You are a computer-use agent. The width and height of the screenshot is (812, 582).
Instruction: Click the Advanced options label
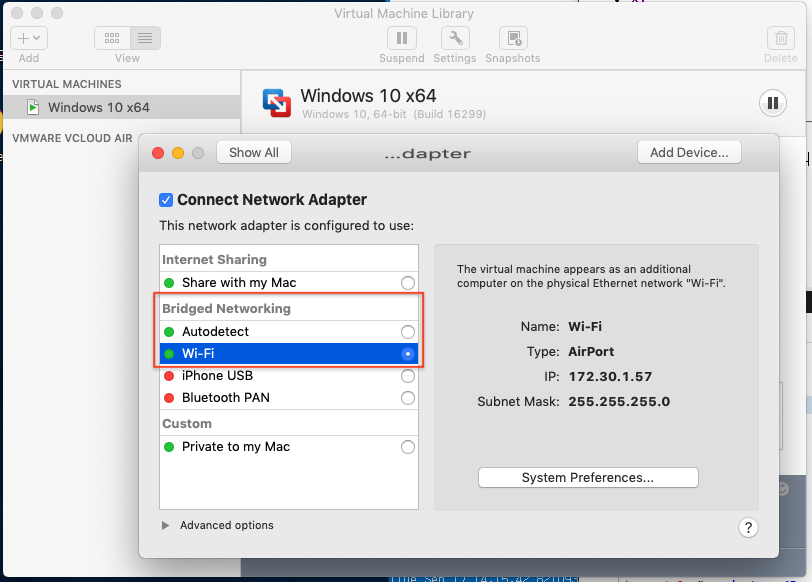pos(227,526)
